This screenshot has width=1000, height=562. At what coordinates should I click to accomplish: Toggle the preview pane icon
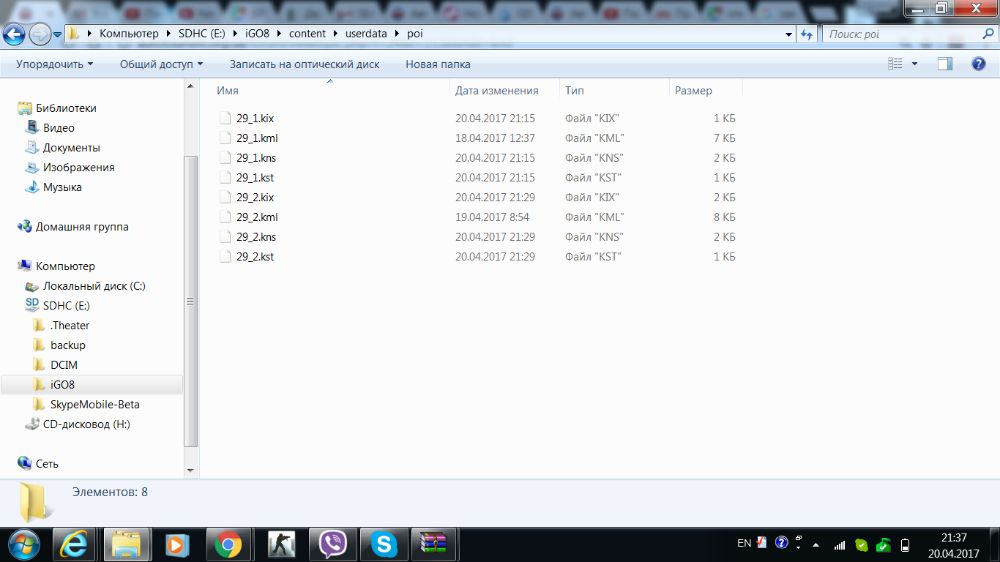point(945,64)
